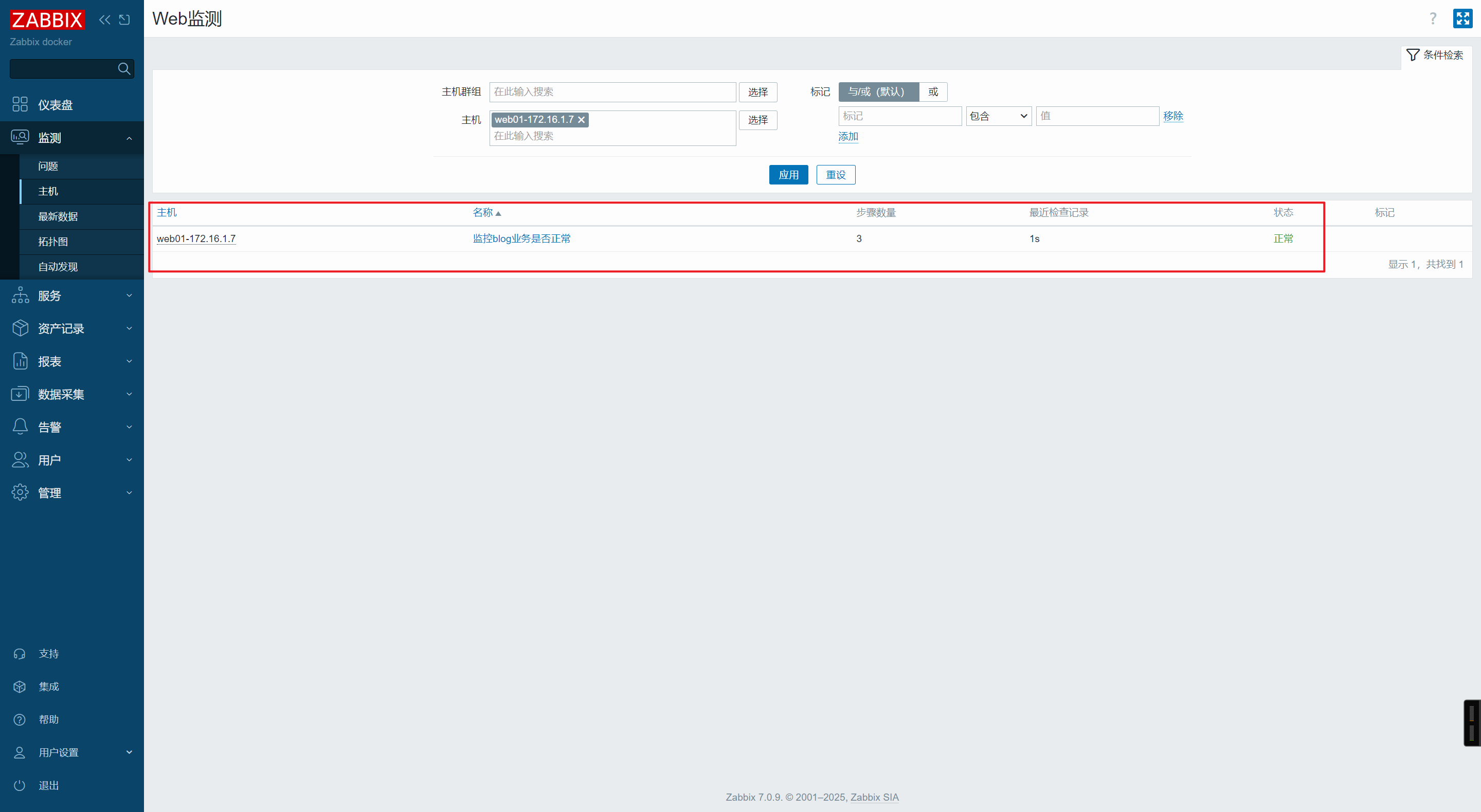This screenshot has width=1481, height=812.
Task: Open the 拓扑图 submenu item
Action: [82, 242]
